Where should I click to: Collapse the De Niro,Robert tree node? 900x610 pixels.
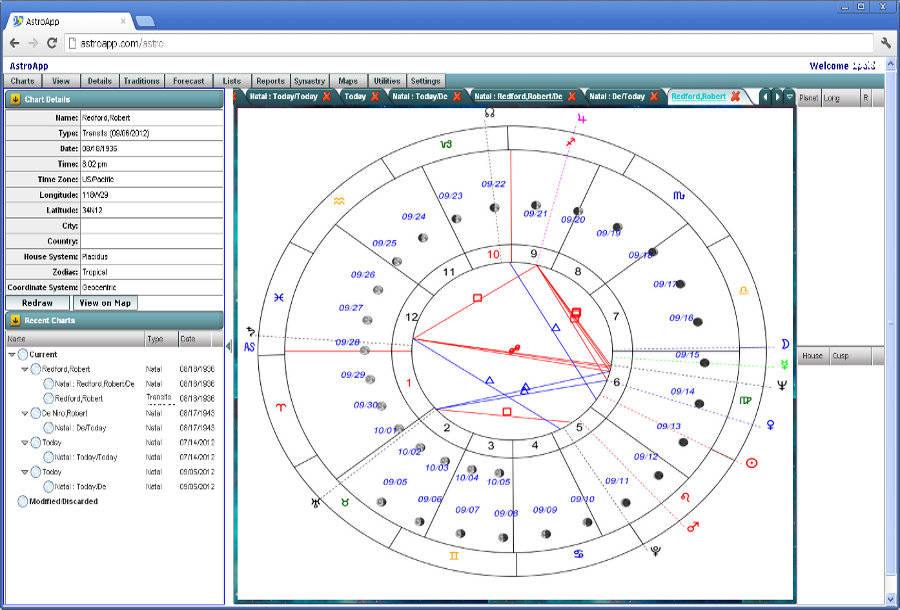click(x=25, y=413)
